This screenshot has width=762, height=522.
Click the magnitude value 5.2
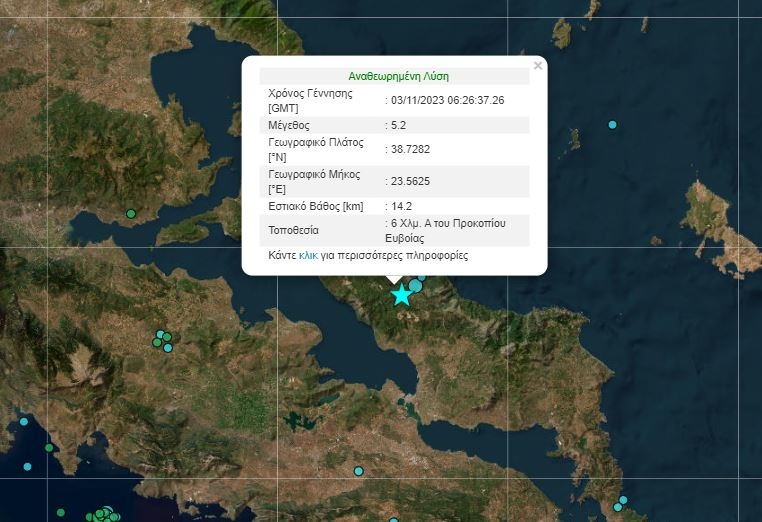click(x=398, y=125)
